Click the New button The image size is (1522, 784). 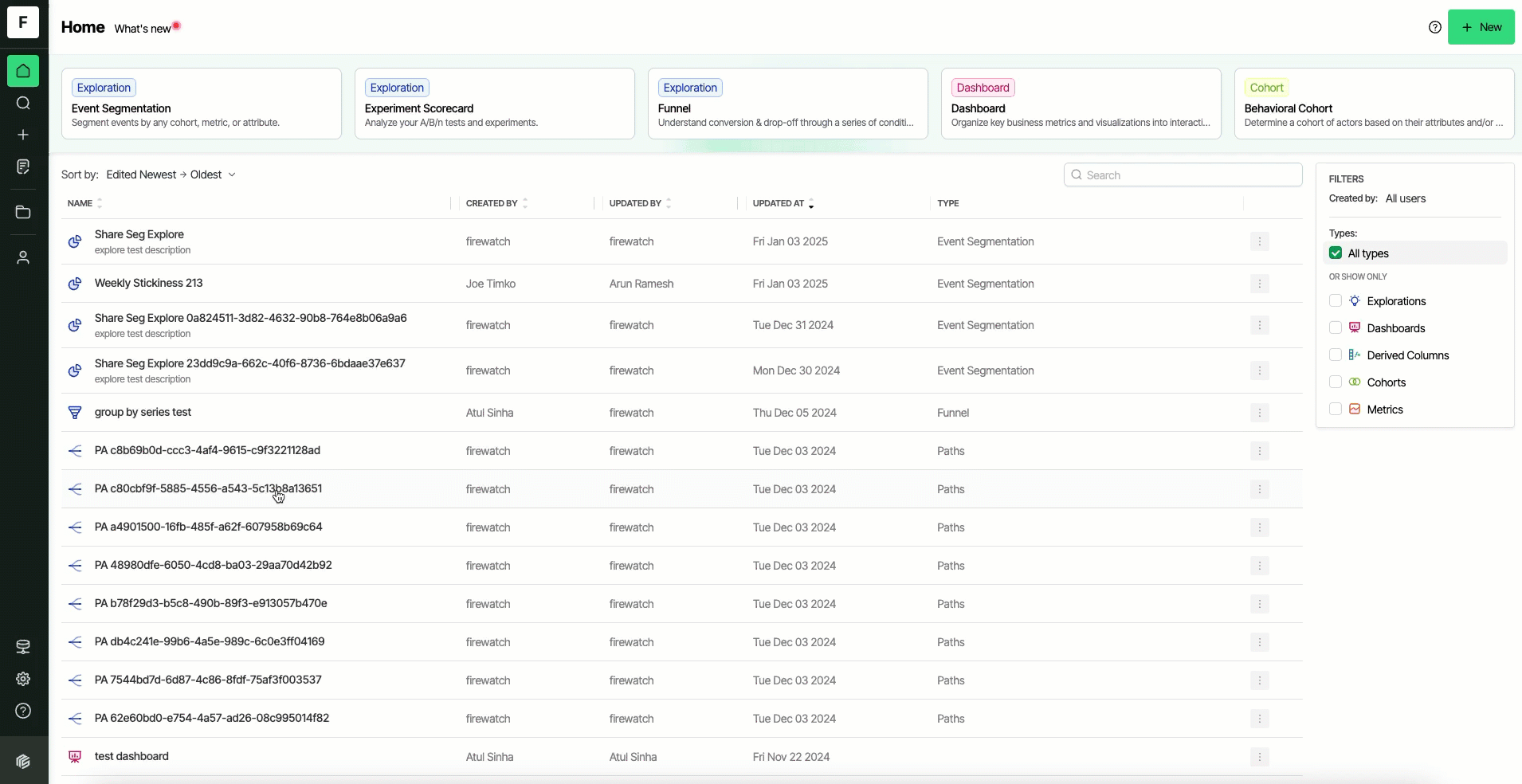tap(1481, 27)
